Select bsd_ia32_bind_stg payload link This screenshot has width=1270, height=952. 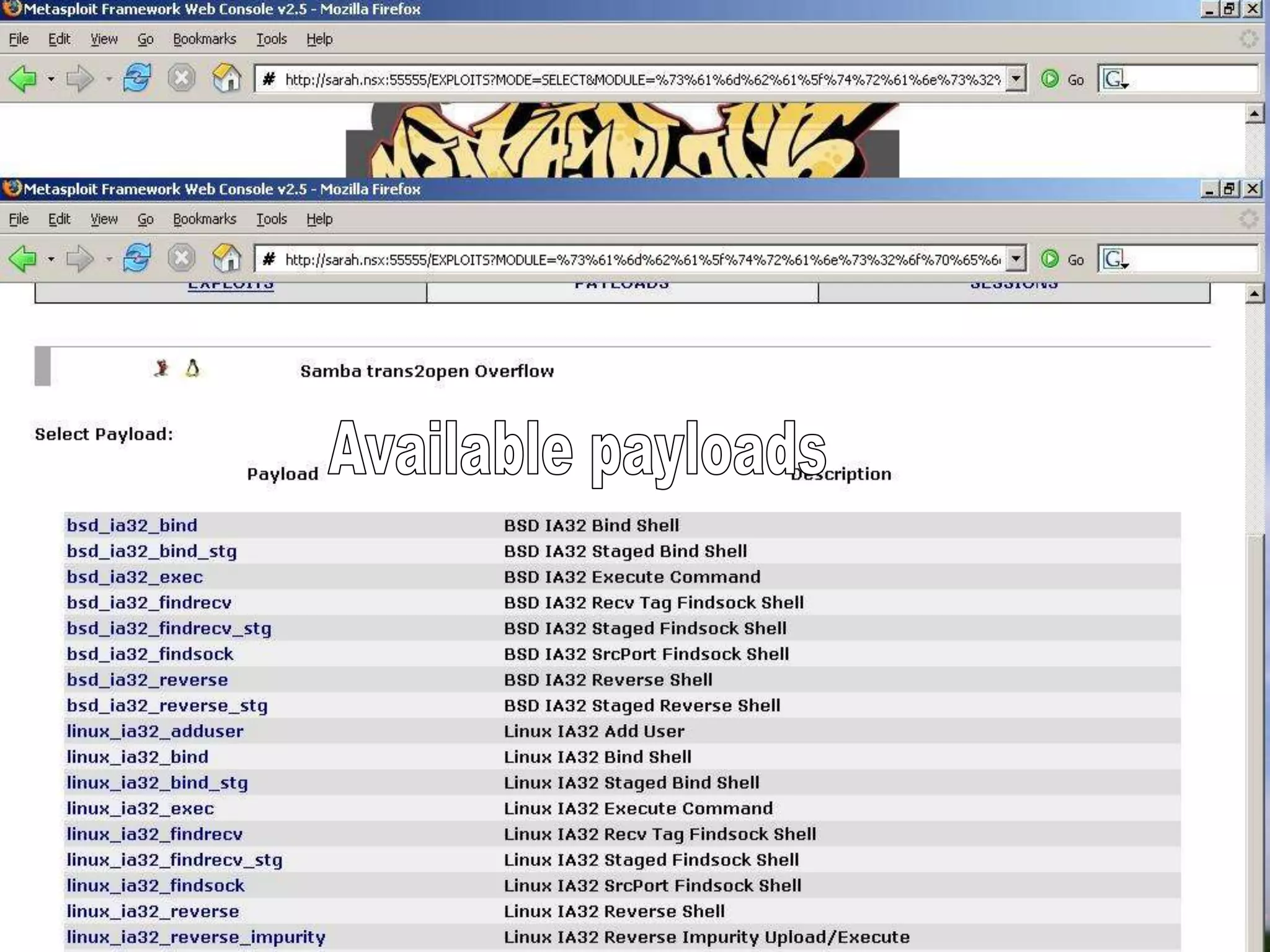click(151, 551)
